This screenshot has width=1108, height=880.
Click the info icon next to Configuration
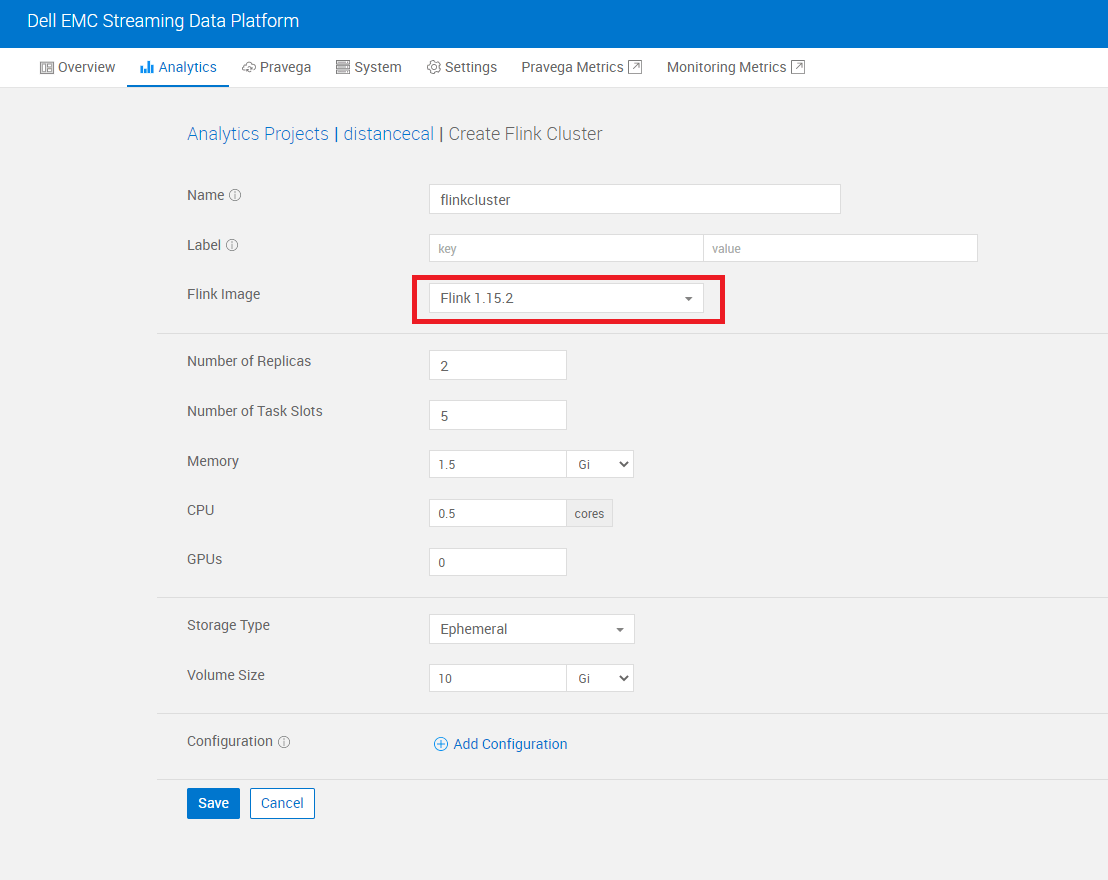click(284, 741)
